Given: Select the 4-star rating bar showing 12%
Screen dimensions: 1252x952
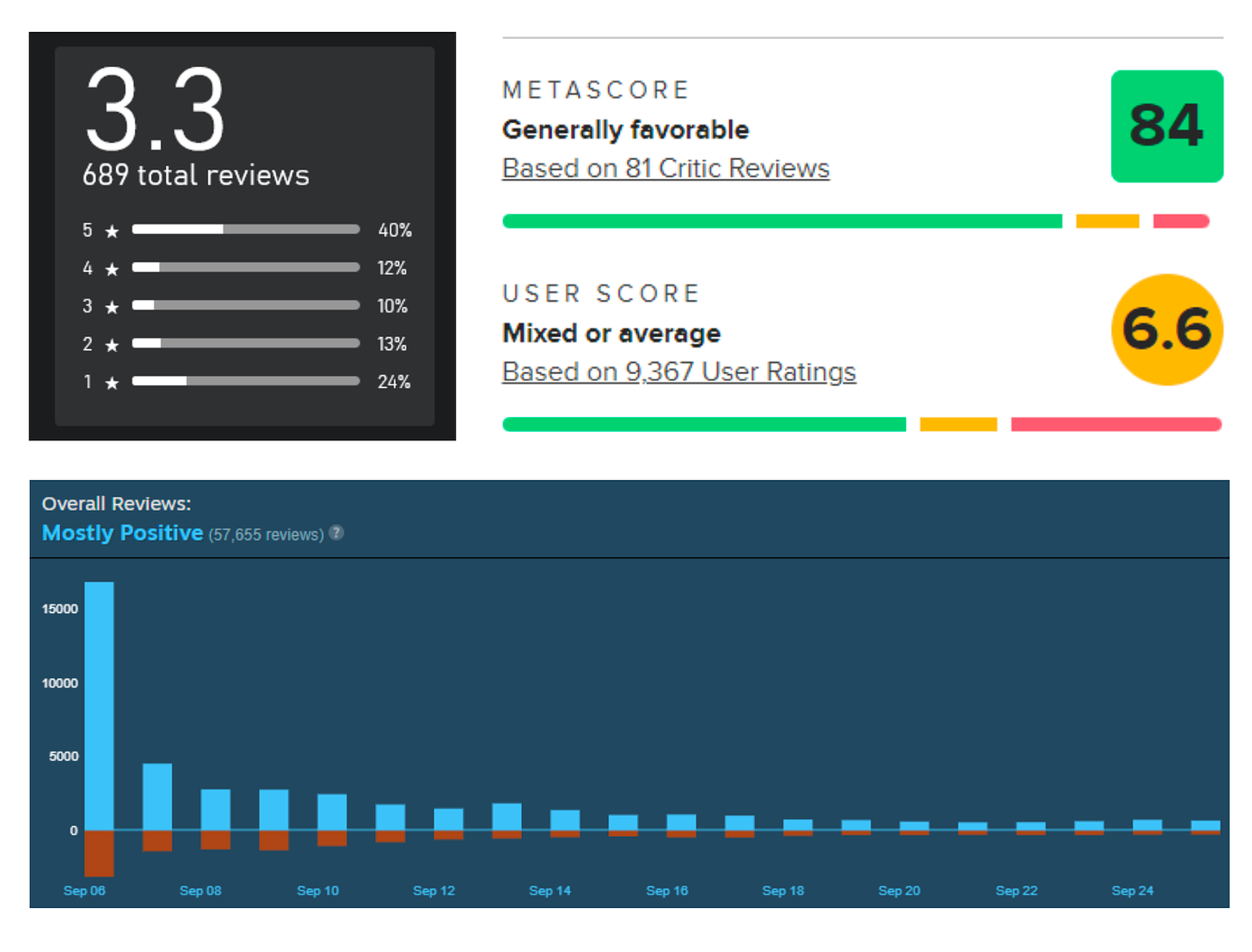Looking at the screenshot, I should (245, 267).
